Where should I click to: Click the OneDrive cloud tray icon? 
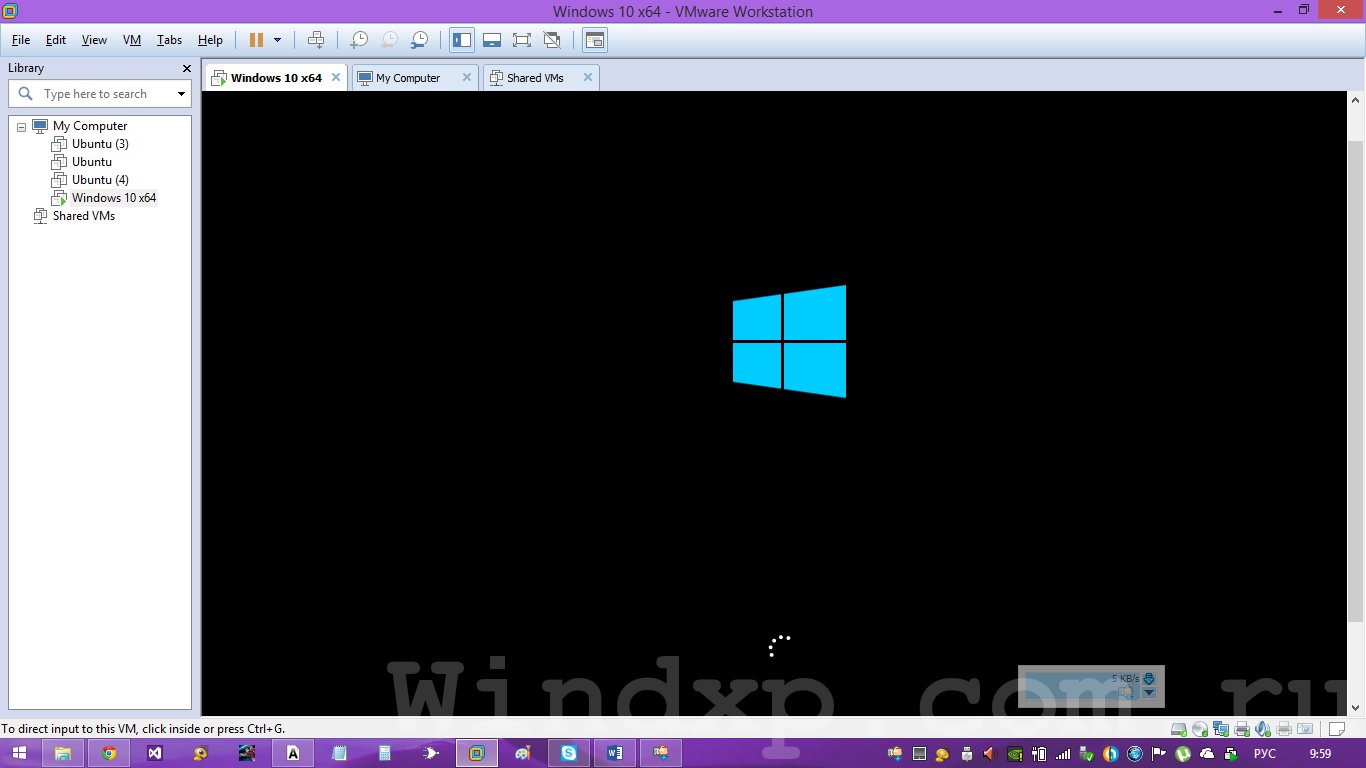tap(1207, 754)
